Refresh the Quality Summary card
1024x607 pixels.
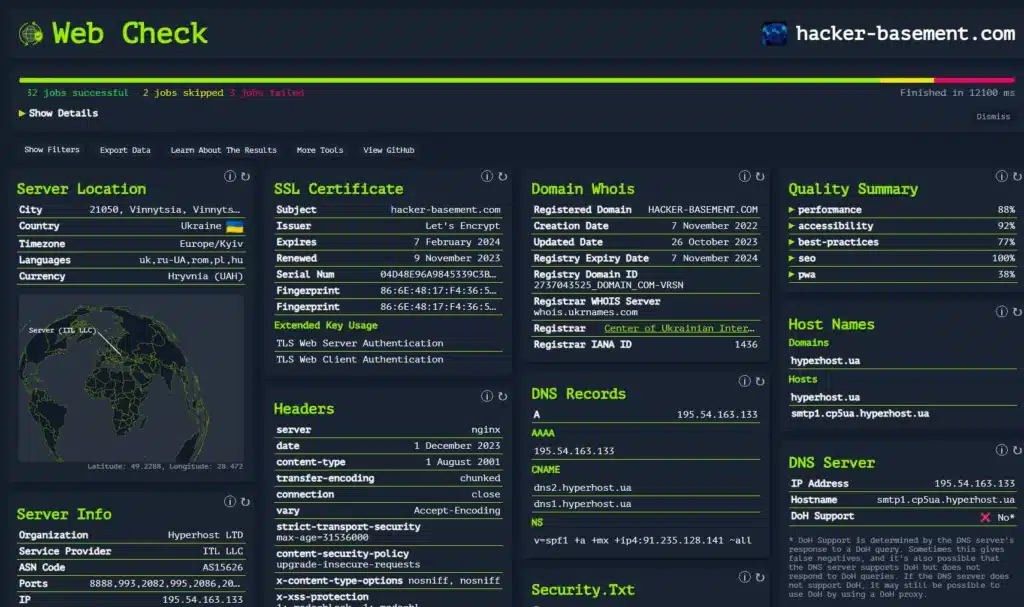tap(1017, 176)
